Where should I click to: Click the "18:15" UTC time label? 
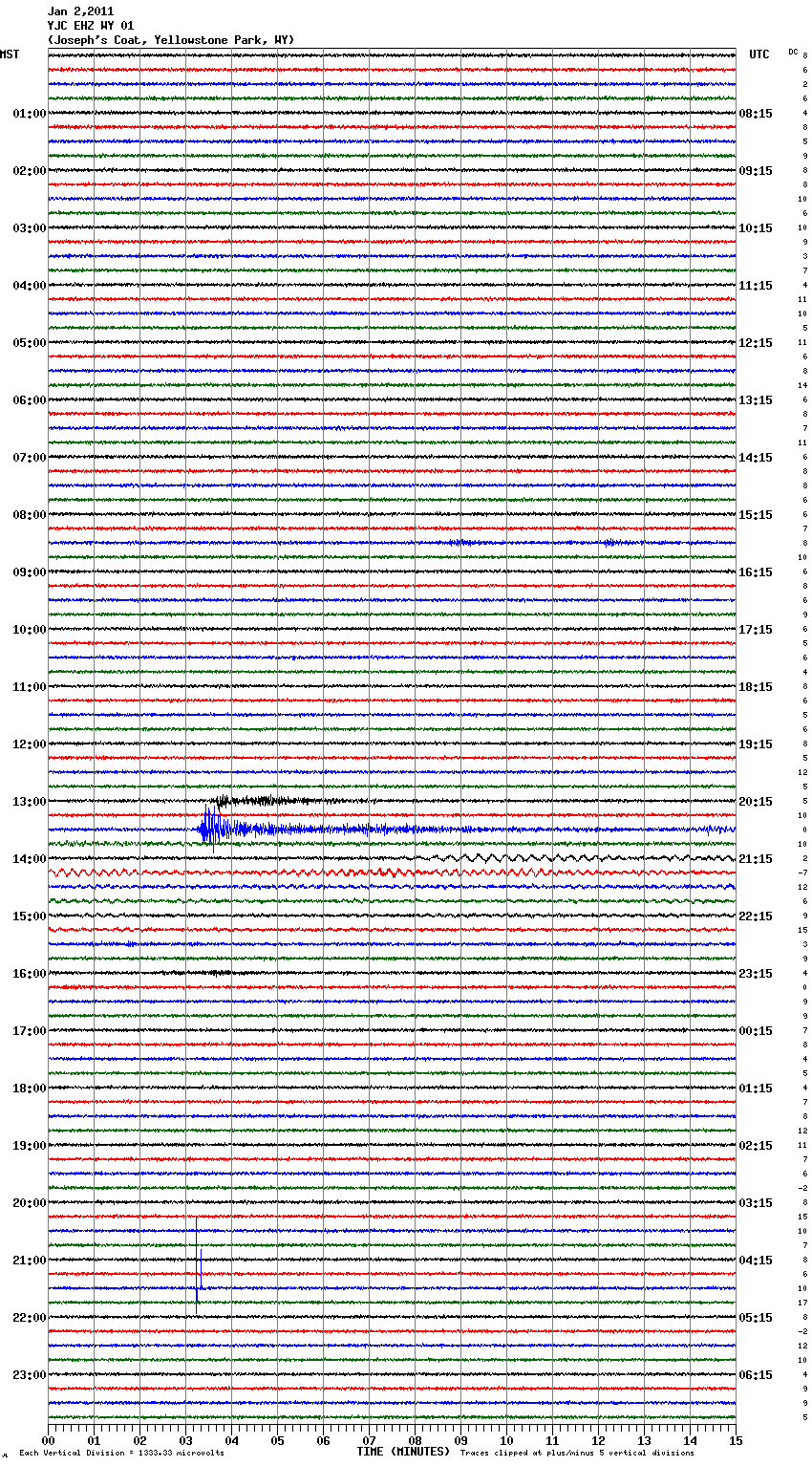(x=756, y=687)
